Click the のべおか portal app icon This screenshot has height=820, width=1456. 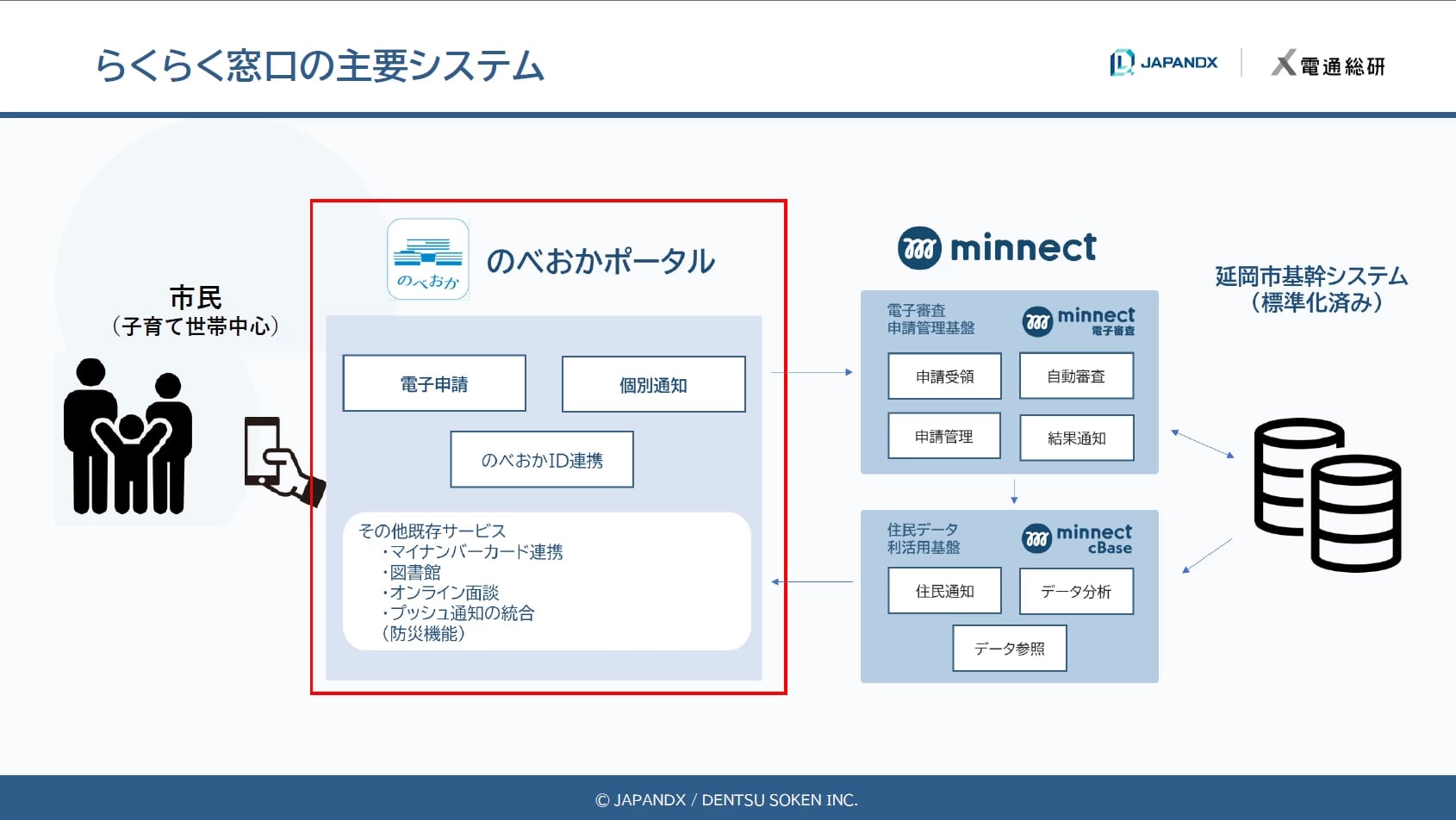point(427,259)
